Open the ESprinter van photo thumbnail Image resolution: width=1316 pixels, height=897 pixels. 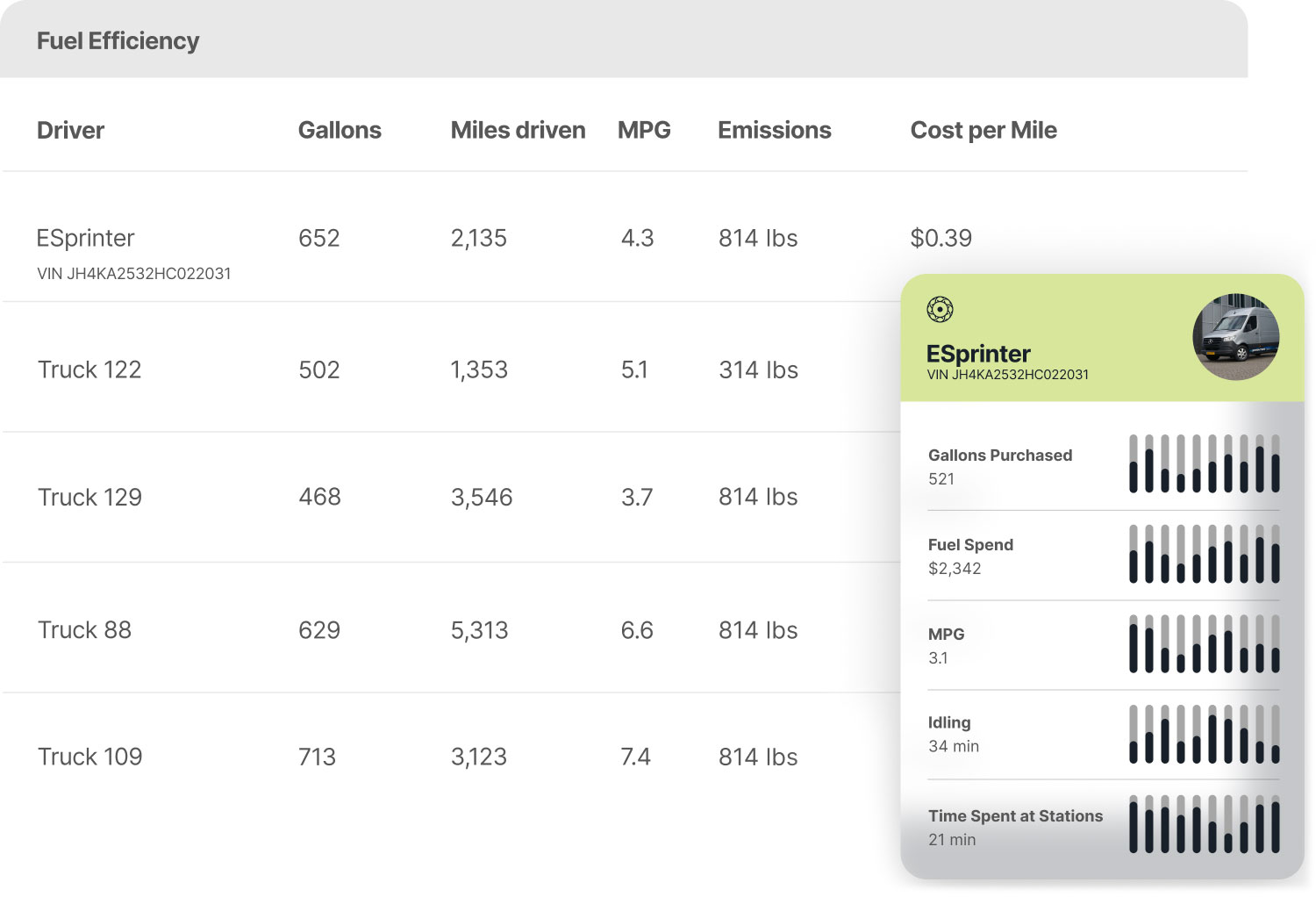(1235, 336)
